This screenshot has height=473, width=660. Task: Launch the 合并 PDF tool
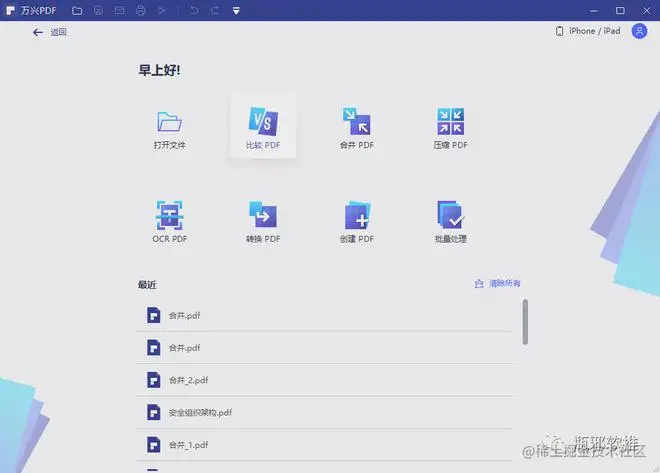pyautogui.click(x=357, y=128)
